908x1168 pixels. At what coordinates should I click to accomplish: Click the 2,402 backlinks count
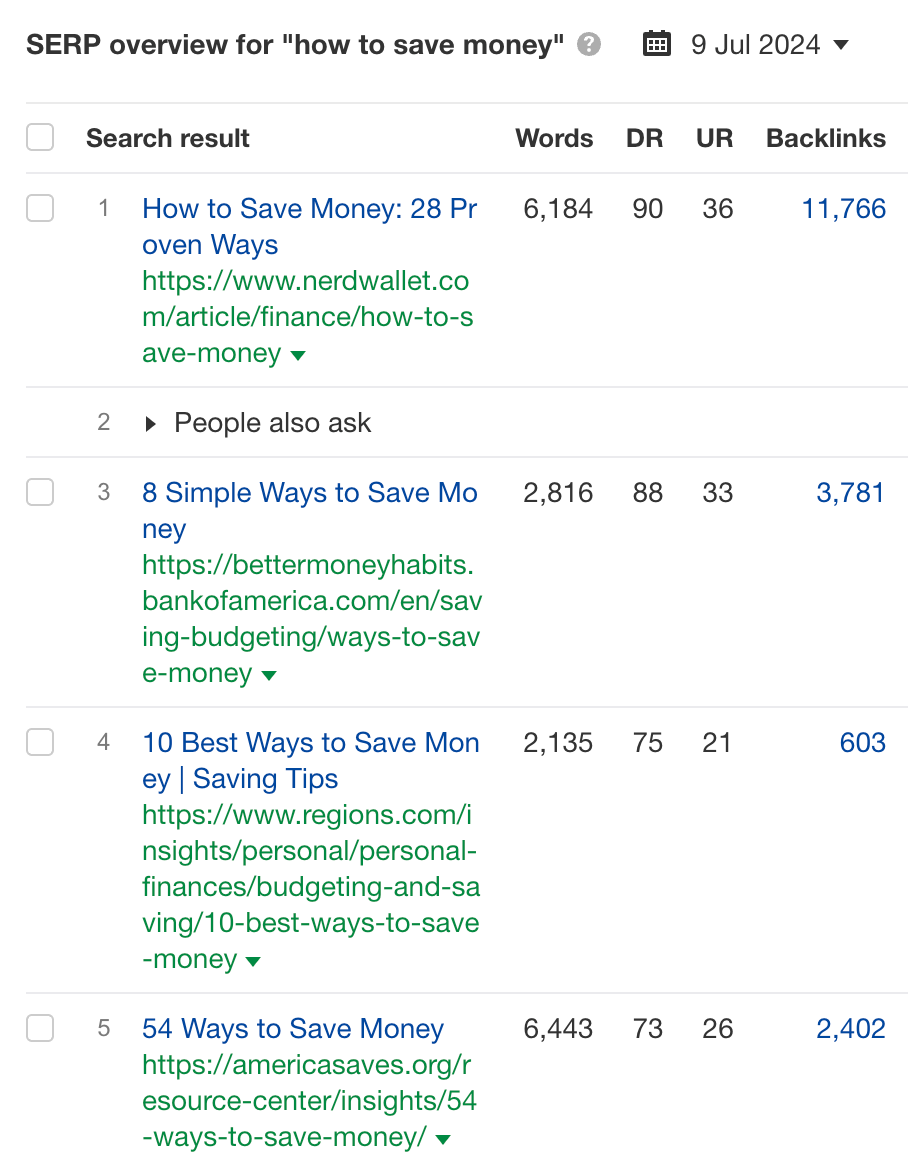pyautogui.click(x=850, y=1029)
